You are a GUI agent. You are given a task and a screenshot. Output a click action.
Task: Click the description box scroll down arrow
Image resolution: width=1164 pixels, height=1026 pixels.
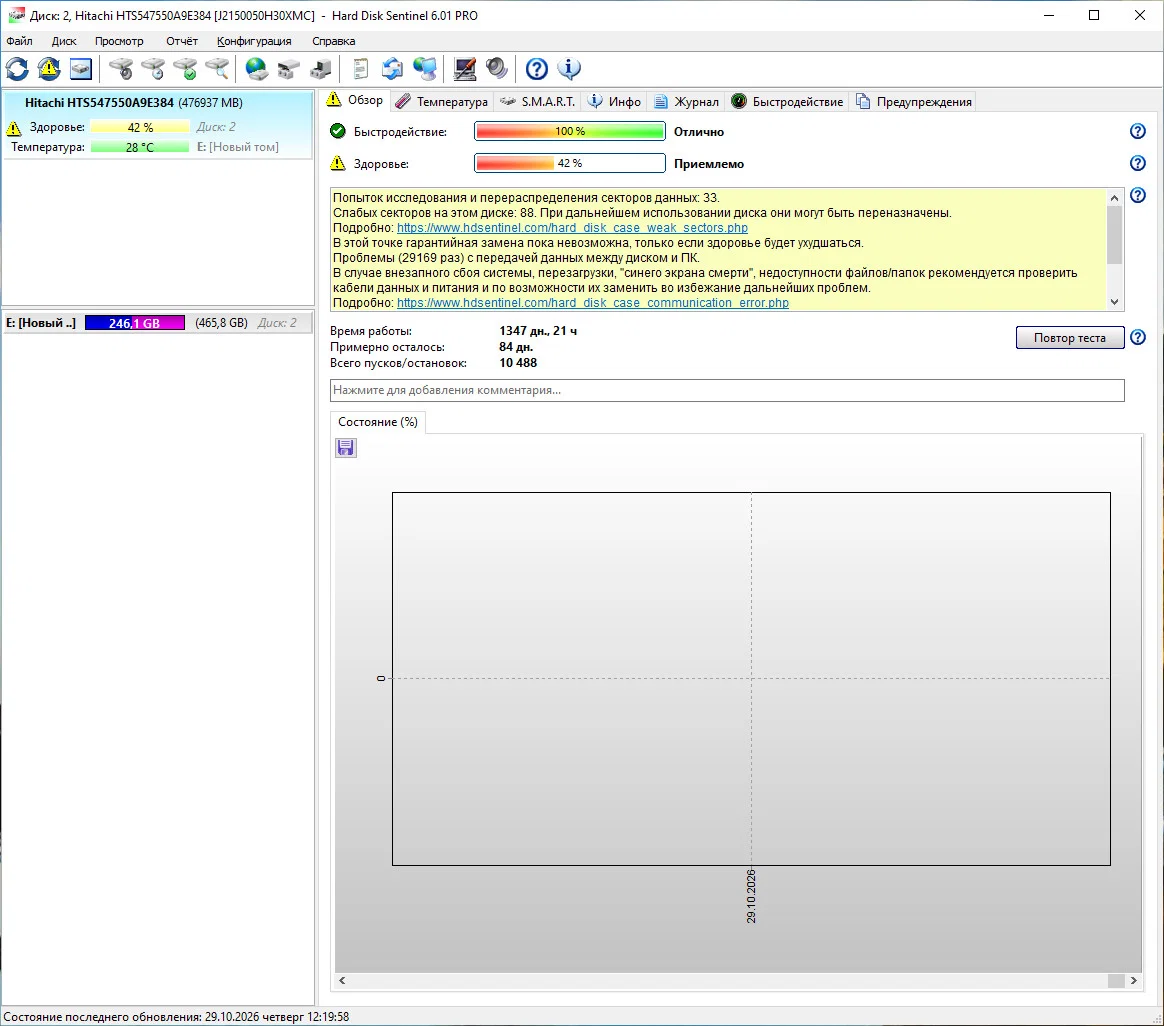pos(1114,302)
